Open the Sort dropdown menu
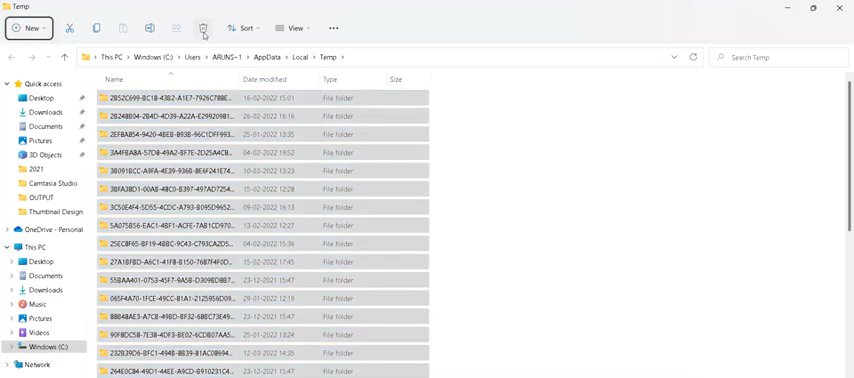This screenshot has width=854, height=378. pos(243,28)
